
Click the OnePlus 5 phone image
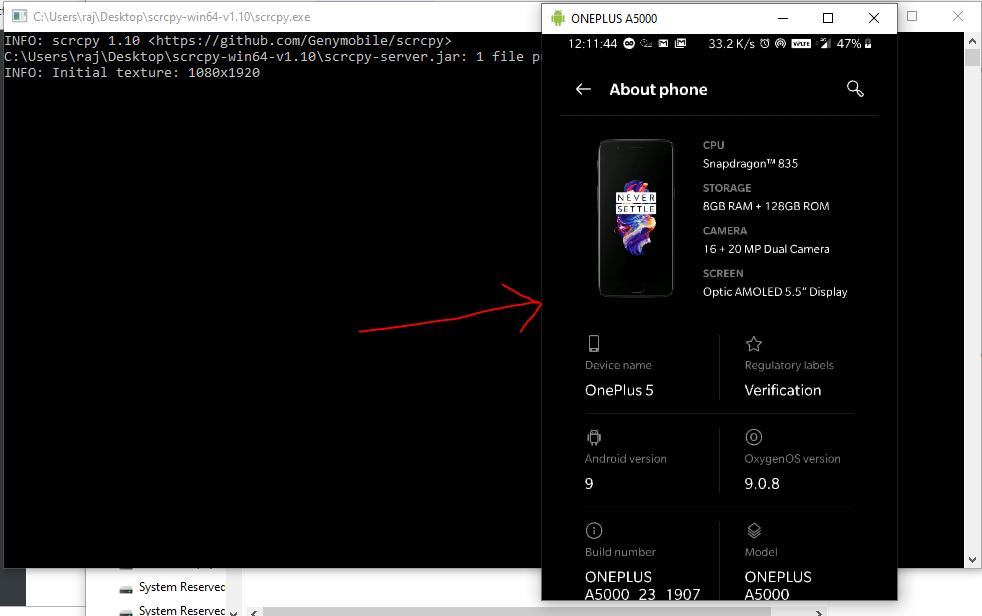pyautogui.click(x=636, y=218)
